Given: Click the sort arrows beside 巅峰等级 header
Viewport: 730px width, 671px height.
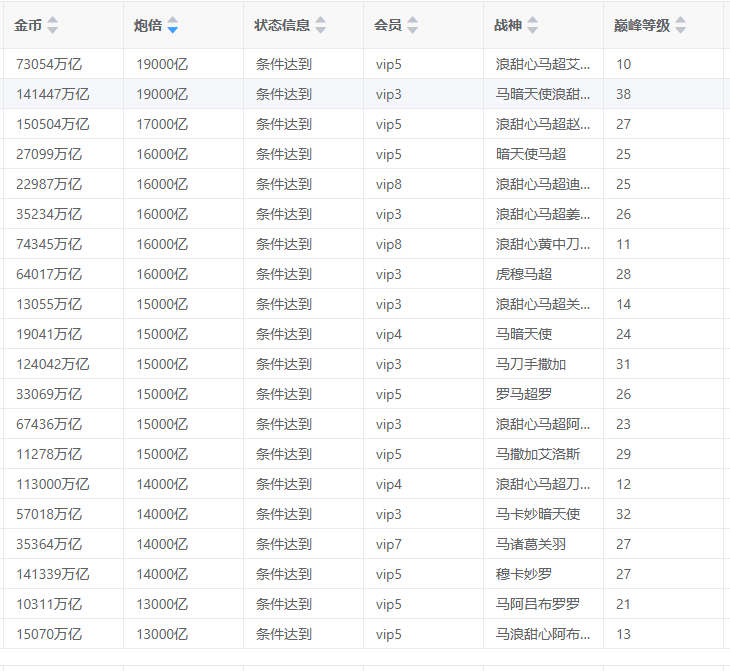Looking at the screenshot, I should point(681,26).
